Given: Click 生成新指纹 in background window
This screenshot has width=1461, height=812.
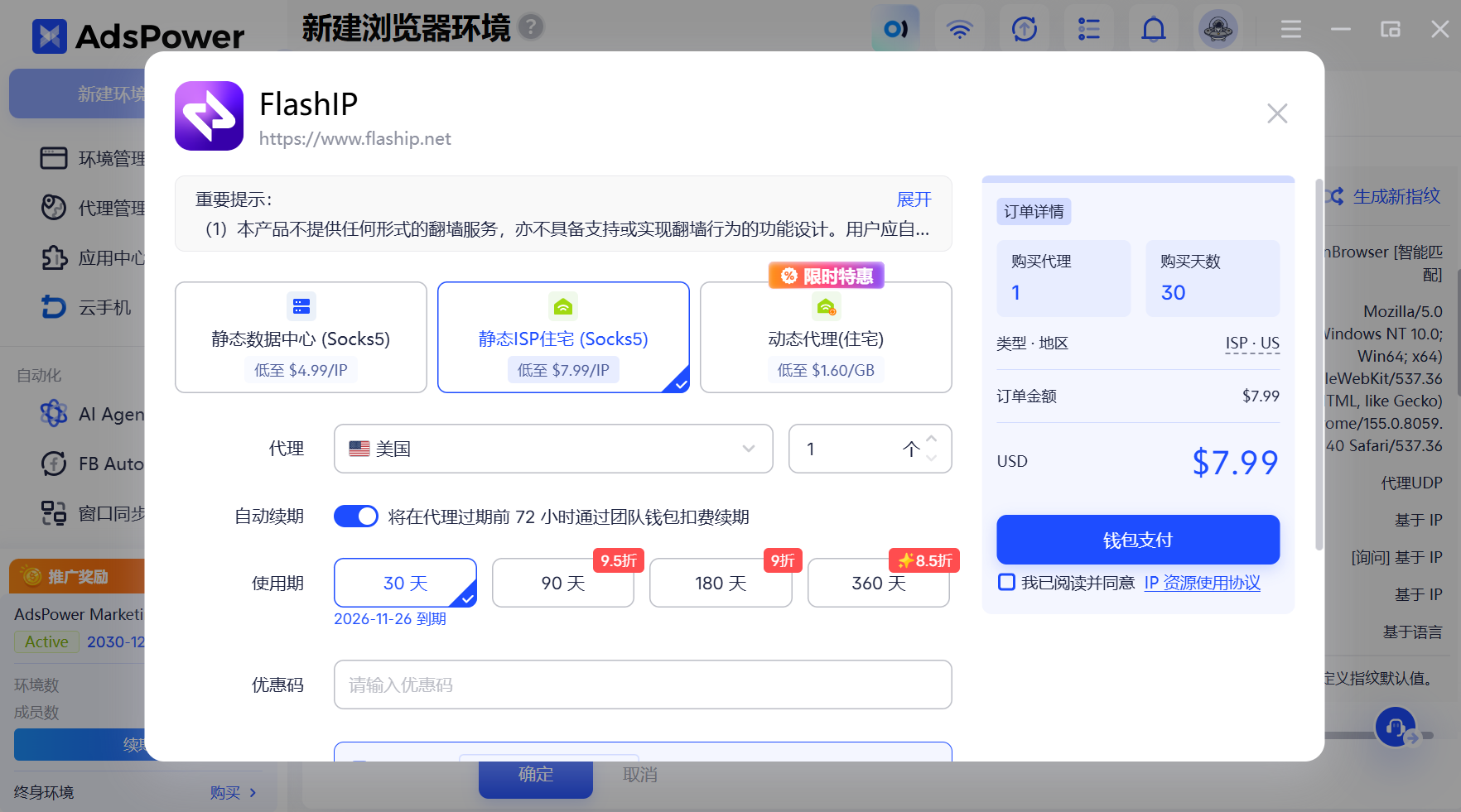Looking at the screenshot, I should click(1396, 196).
